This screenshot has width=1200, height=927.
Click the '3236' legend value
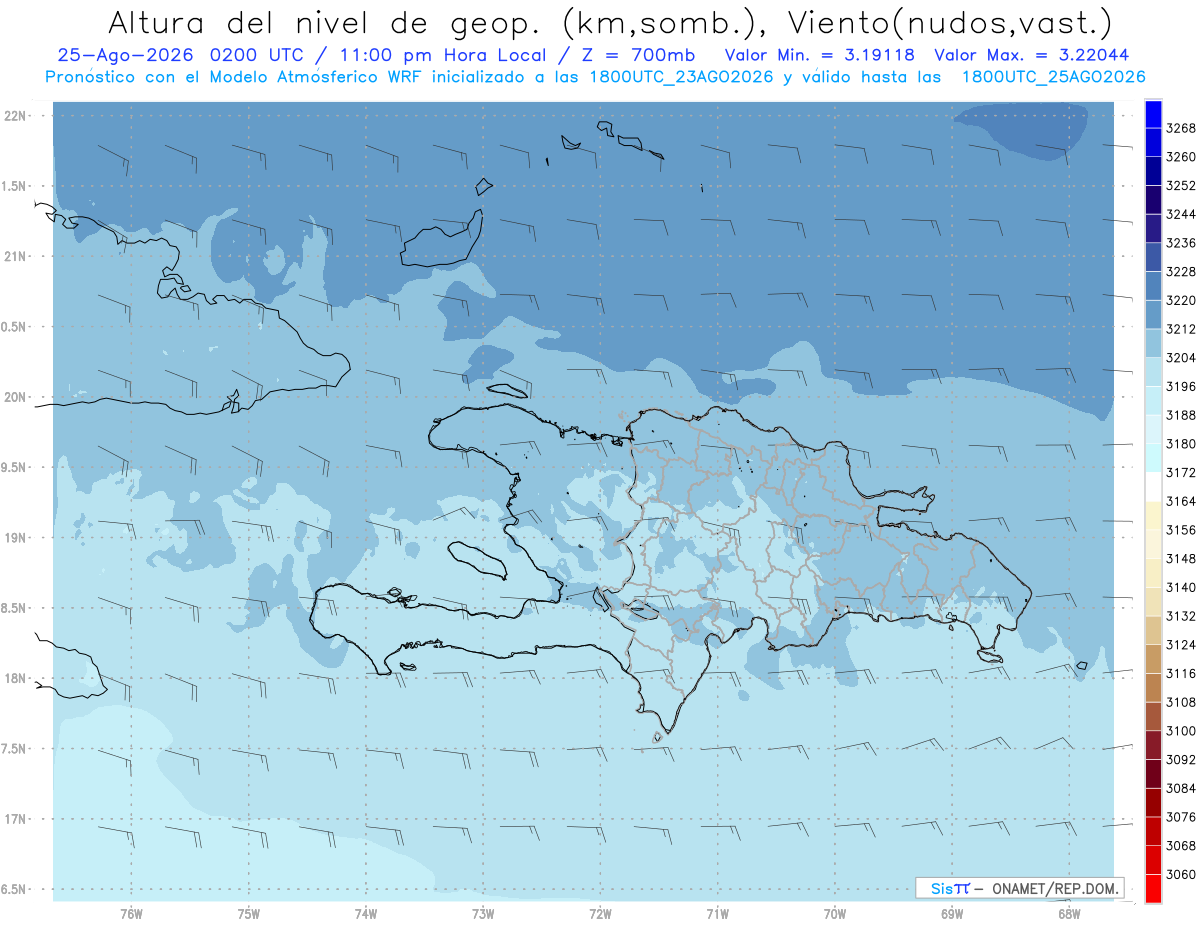1180,243
